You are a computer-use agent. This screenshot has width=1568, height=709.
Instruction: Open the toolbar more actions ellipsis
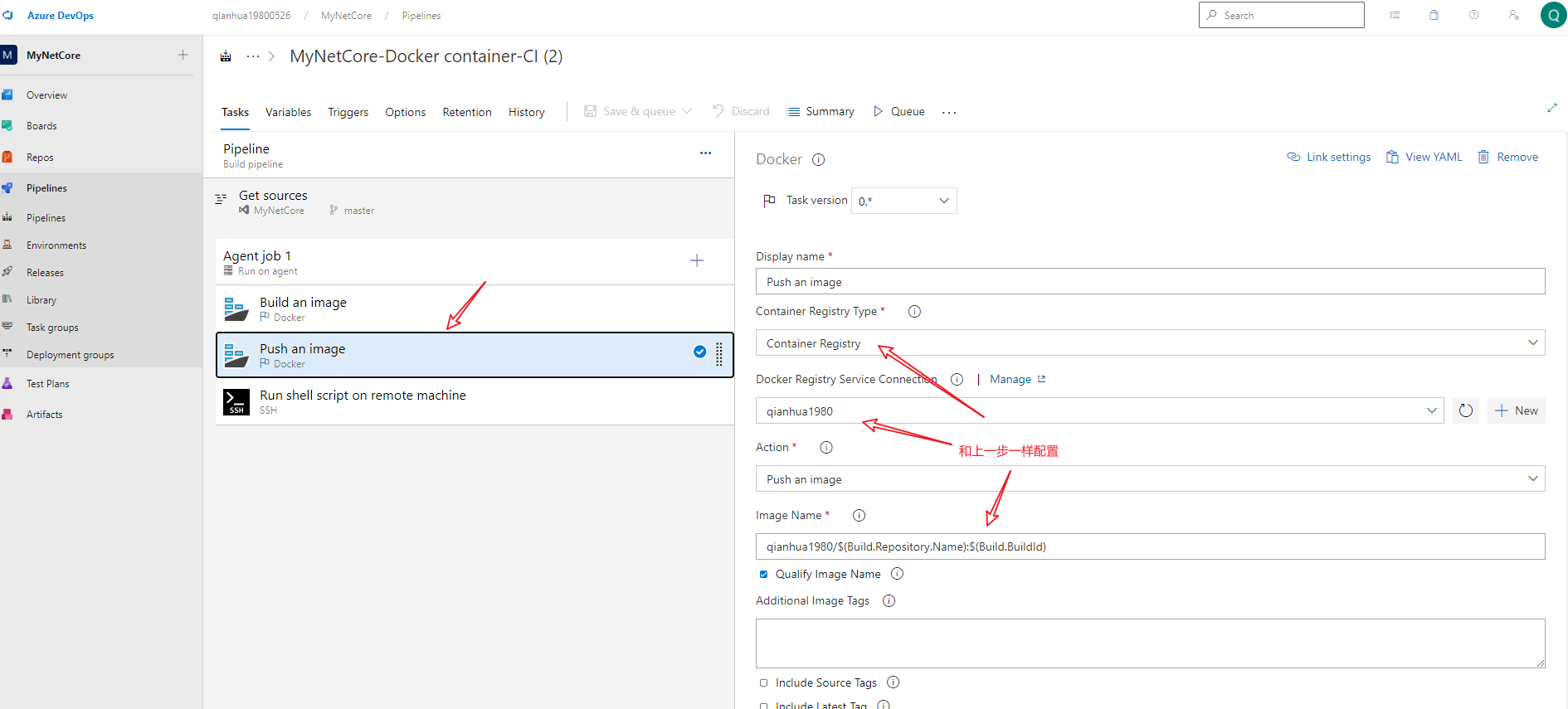pos(949,113)
